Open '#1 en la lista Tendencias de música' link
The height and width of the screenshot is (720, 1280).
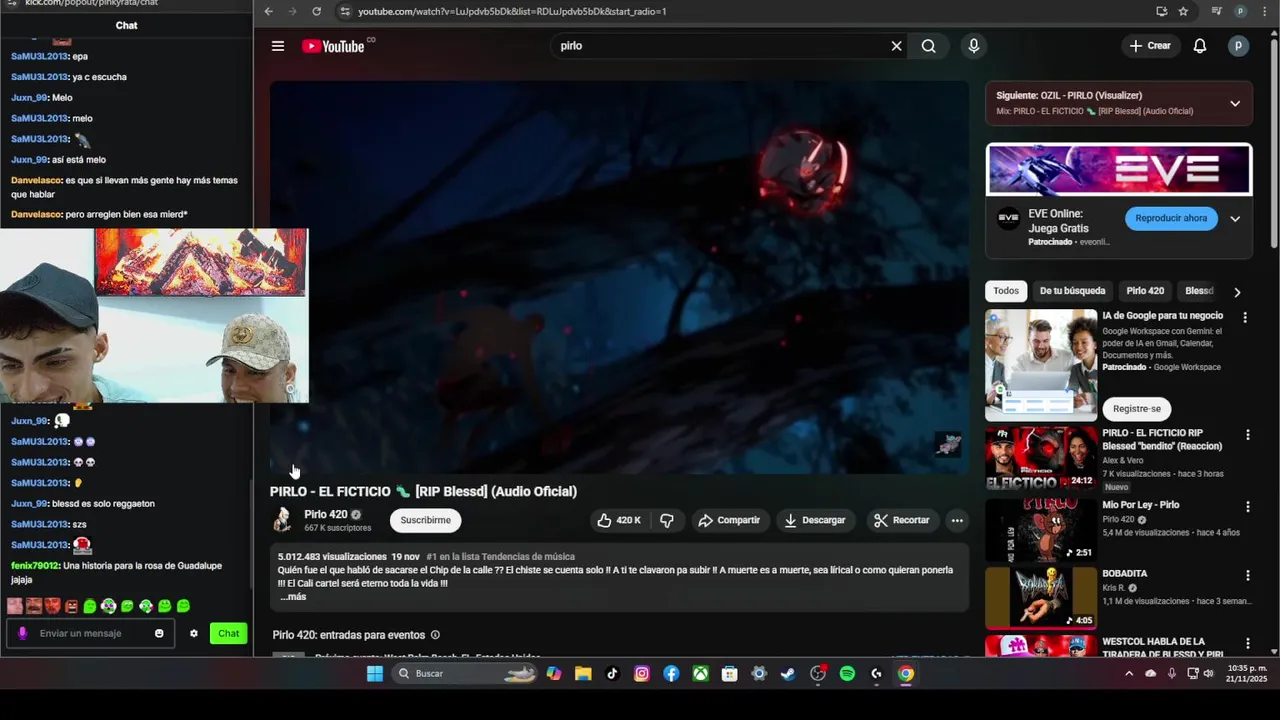tap(500, 557)
